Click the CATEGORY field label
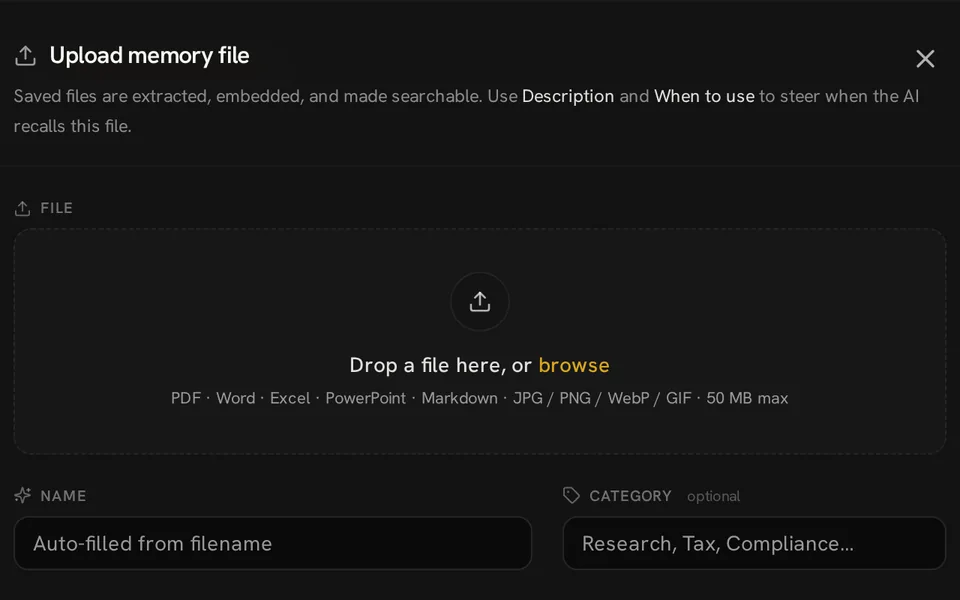The width and height of the screenshot is (960, 600). coord(630,496)
